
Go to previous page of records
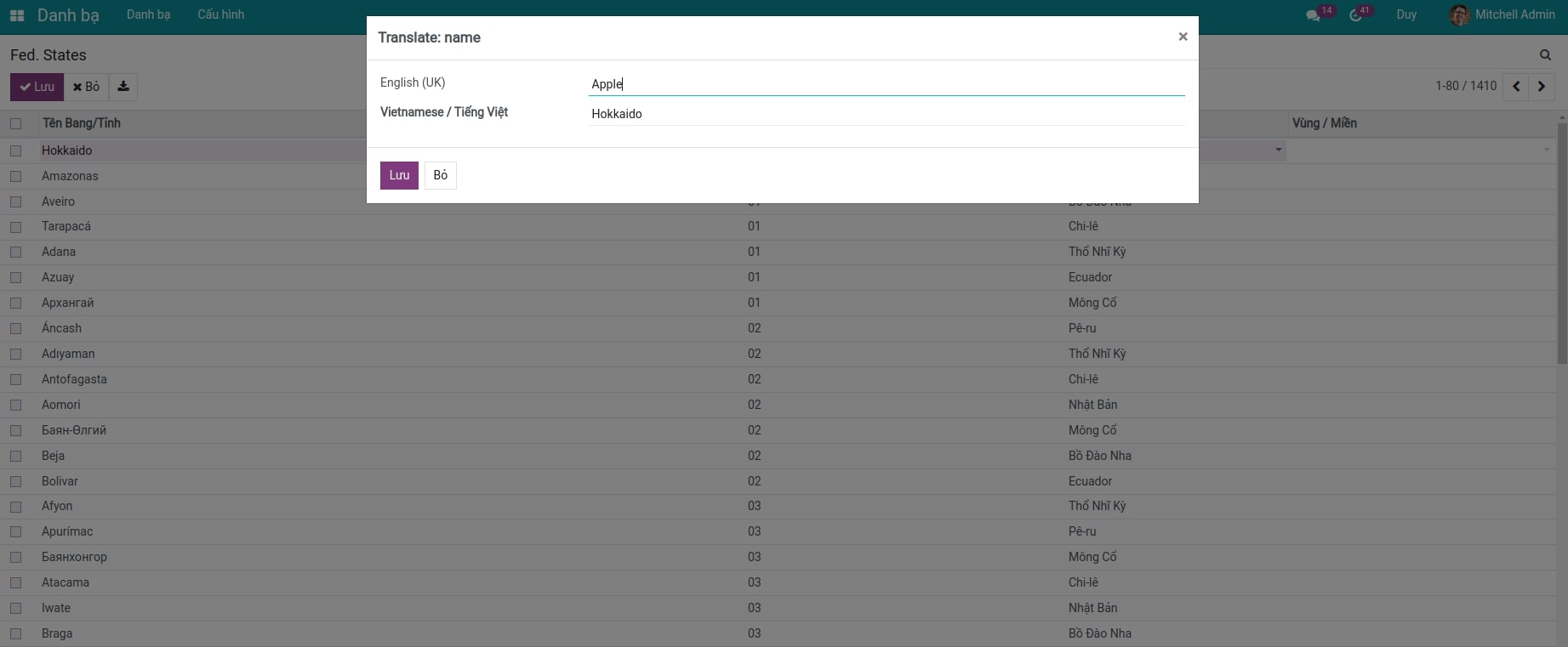click(1516, 87)
